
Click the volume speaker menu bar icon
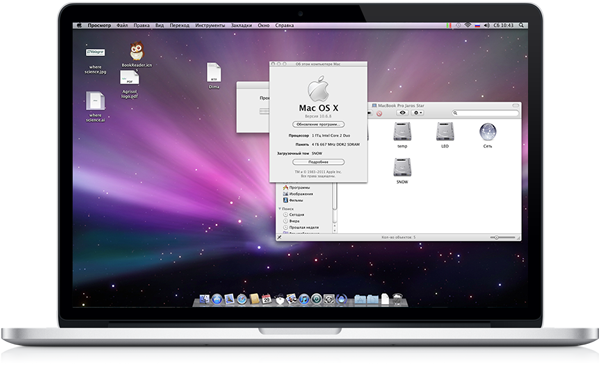pyautogui.click(x=486, y=25)
